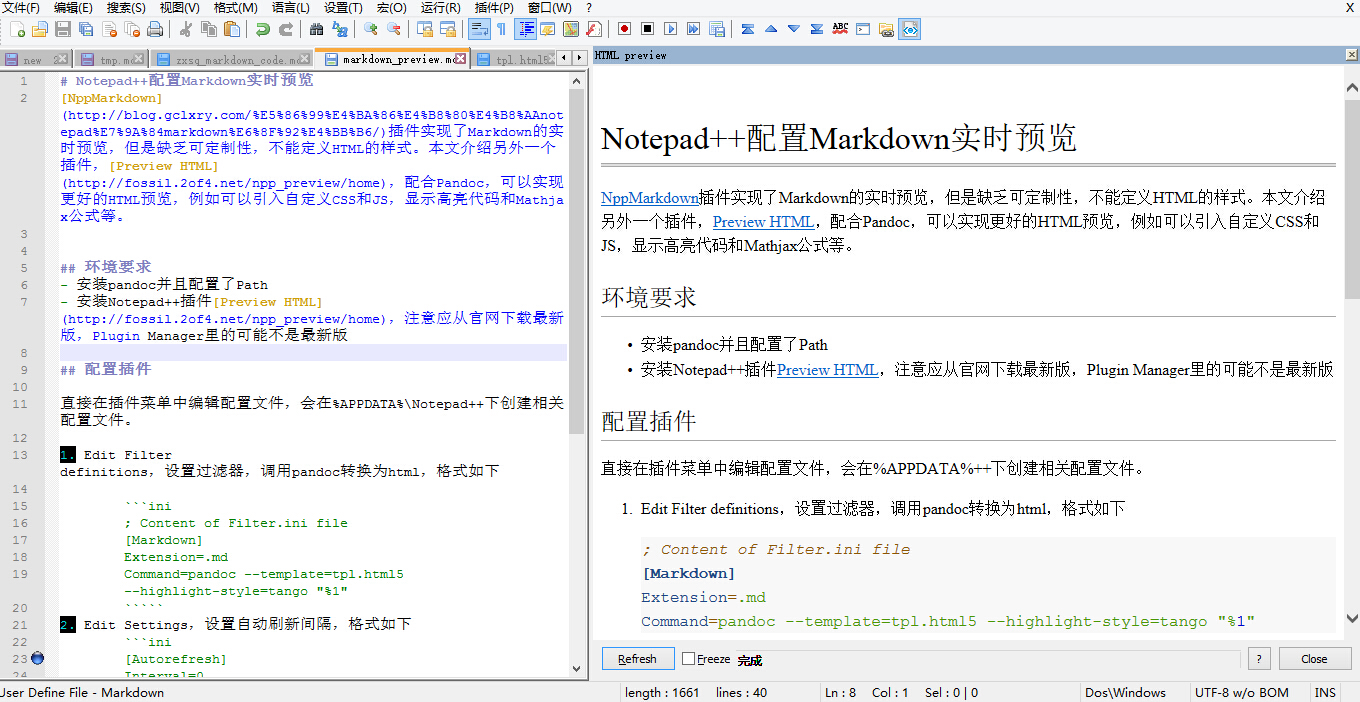Click the Undo arrow icon
The width and height of the screenshot is (1360, 702).
[262, 29]
